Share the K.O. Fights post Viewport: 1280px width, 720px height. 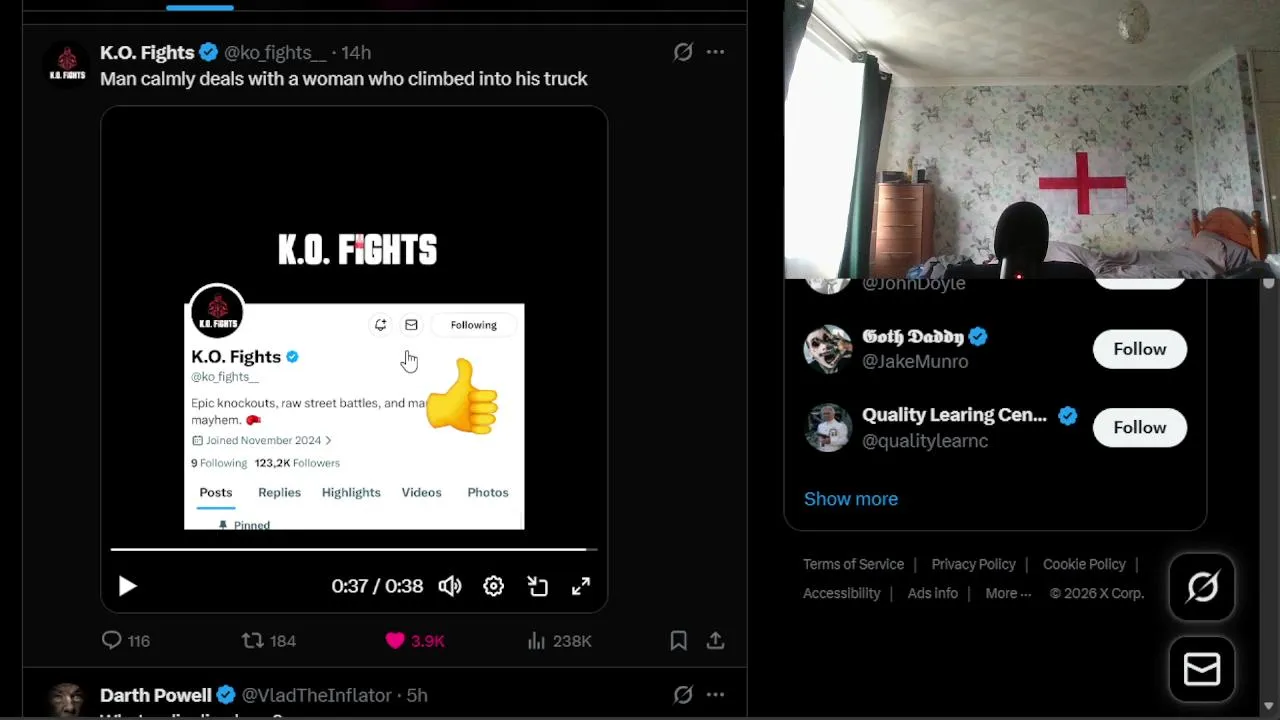tap(715, 641)
